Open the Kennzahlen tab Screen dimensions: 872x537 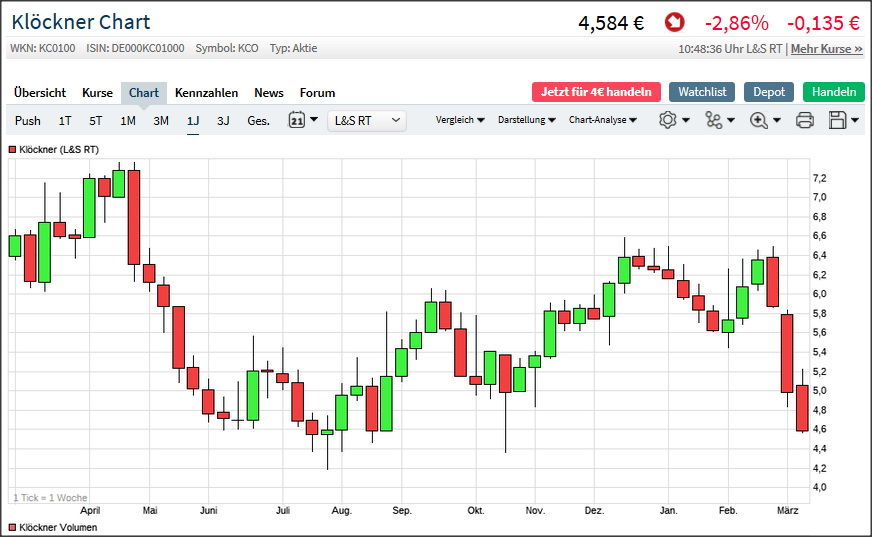tap(206, 93)
